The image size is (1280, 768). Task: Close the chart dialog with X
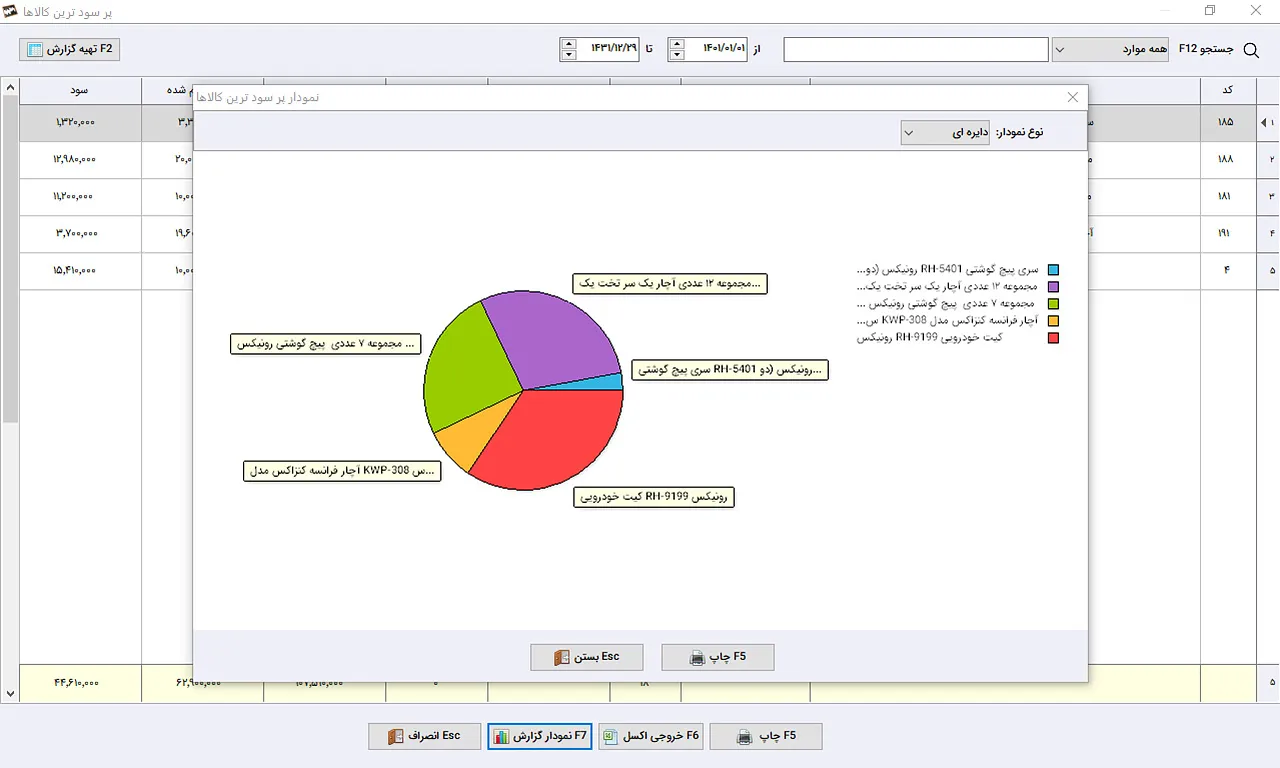[1073, 97]
